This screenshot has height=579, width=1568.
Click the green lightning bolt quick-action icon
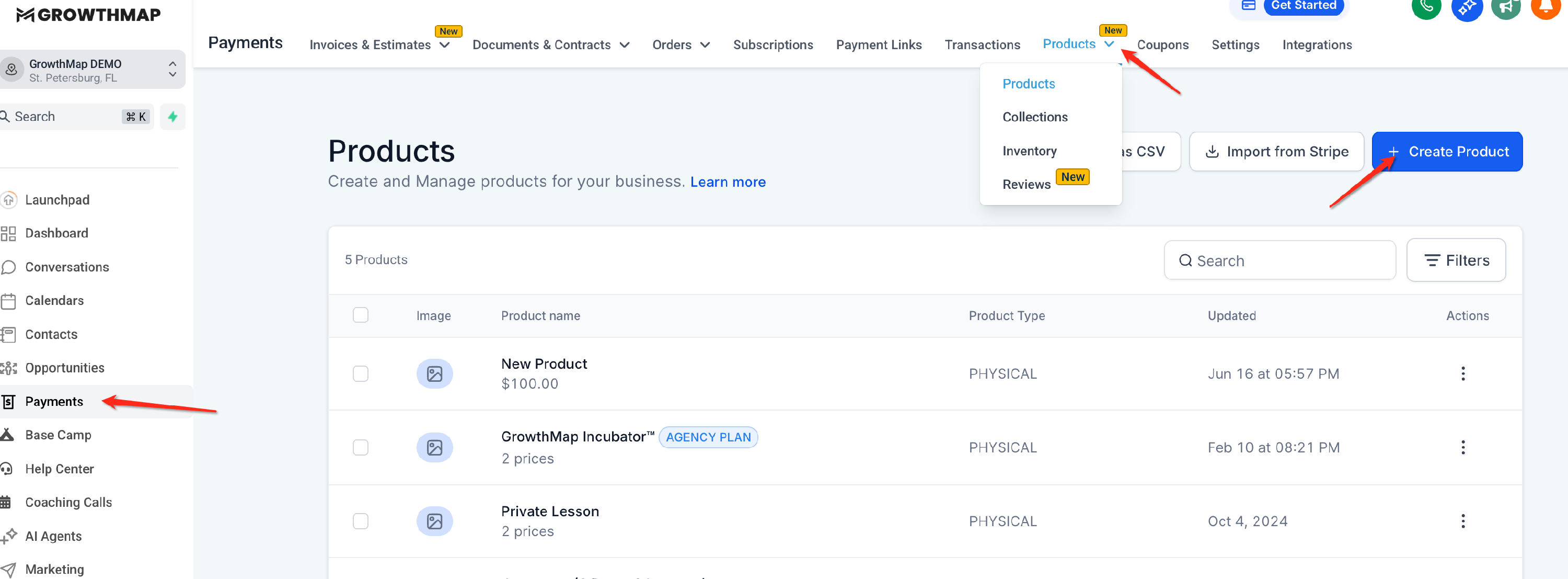click(x=173, y=116)
